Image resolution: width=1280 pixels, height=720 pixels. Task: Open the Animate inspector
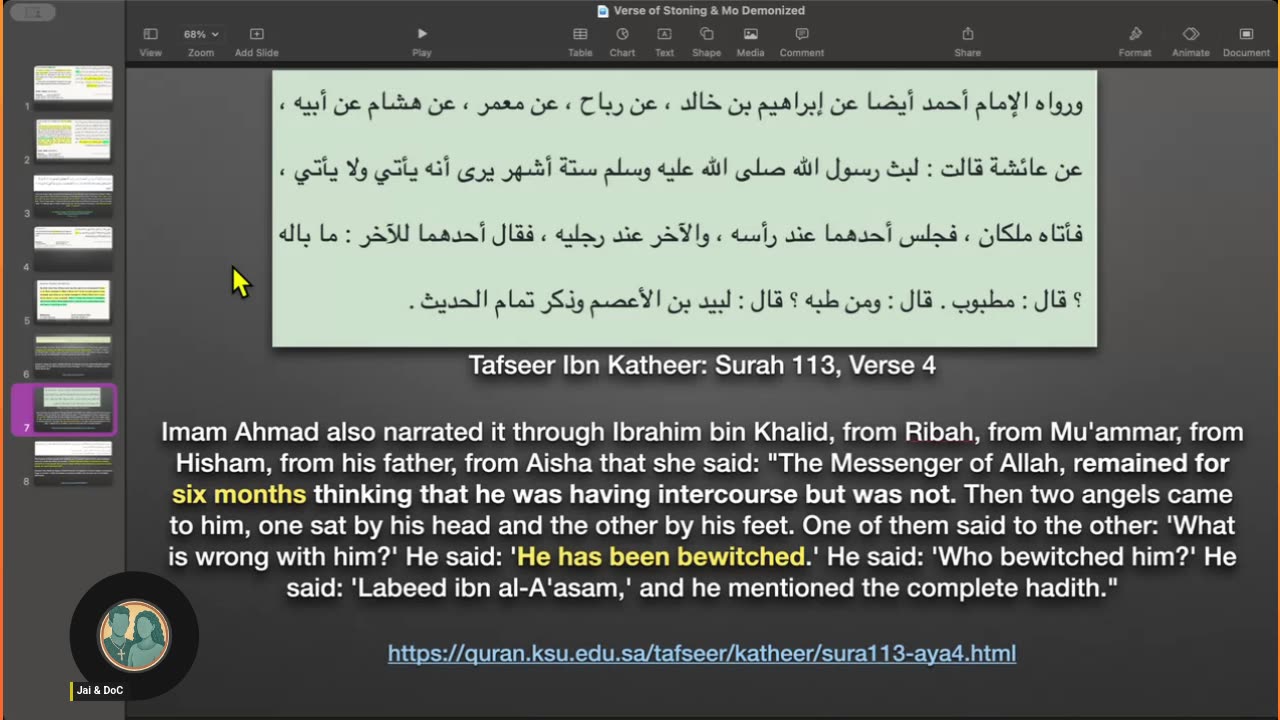pos(1190,41)
